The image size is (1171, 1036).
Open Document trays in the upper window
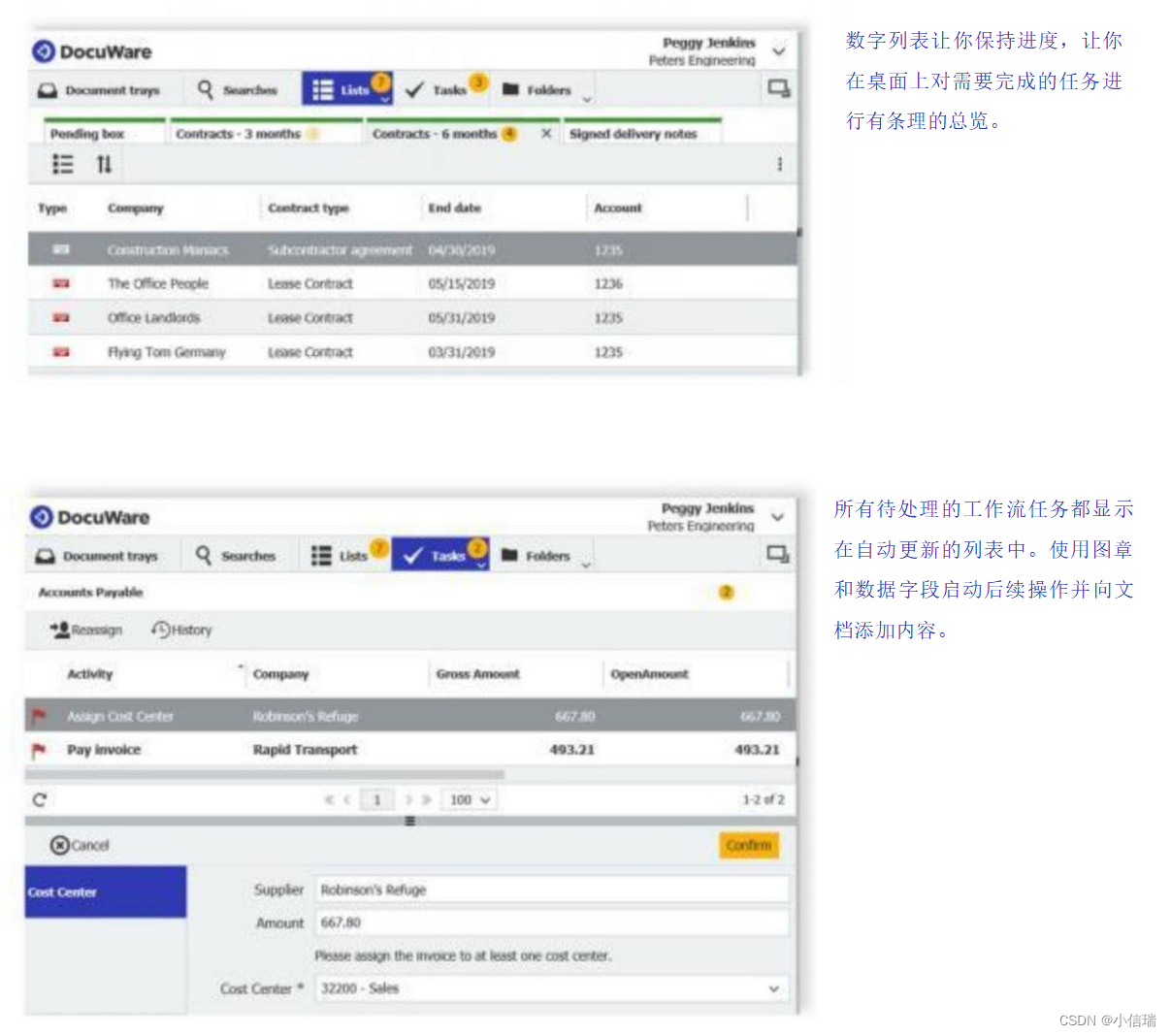pyautogui.click(x=98, y=90)
